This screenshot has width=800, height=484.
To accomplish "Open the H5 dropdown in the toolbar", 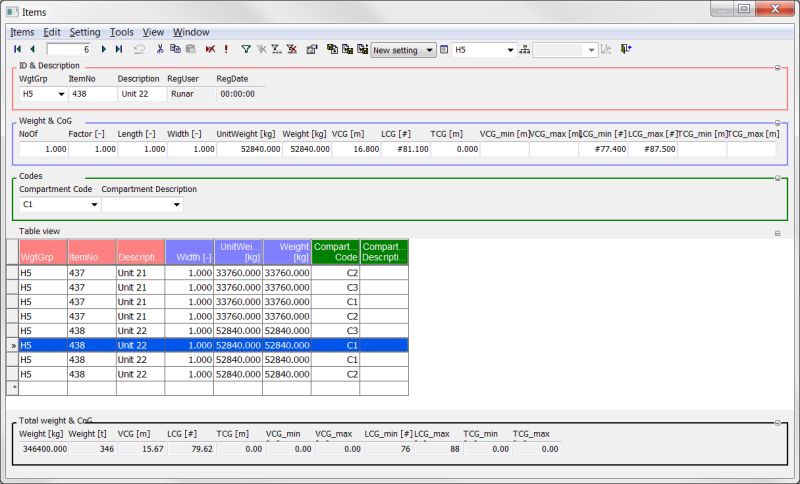I will pos(510,50).
